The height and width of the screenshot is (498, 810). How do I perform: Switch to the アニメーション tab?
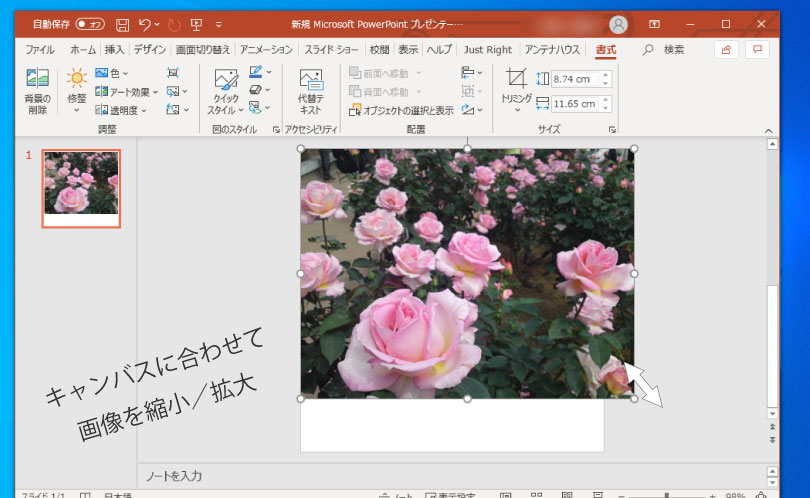tap(267, 49)
